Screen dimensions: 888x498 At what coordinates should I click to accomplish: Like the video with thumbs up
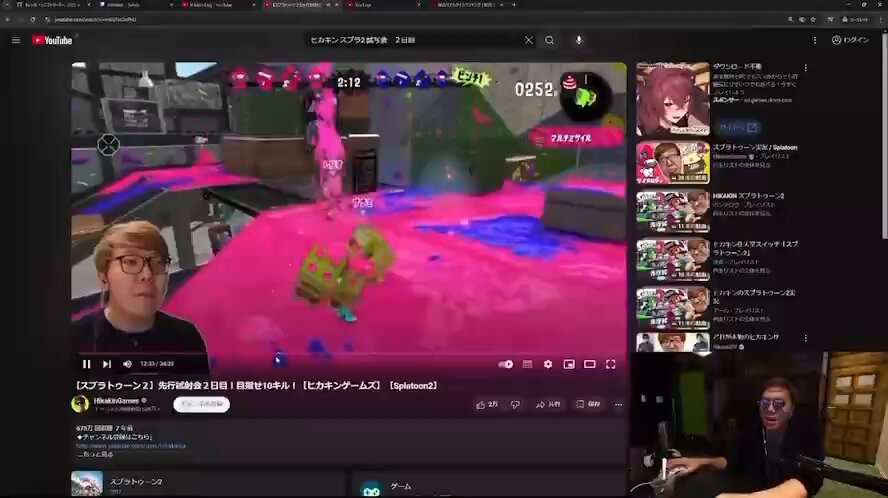(487, 405)
